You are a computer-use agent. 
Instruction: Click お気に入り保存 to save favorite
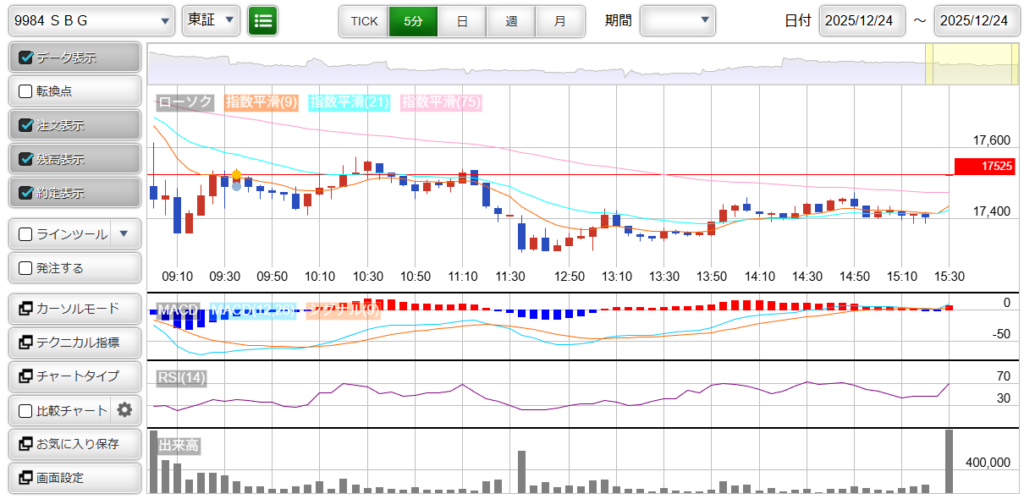click(x=74, y=444)
